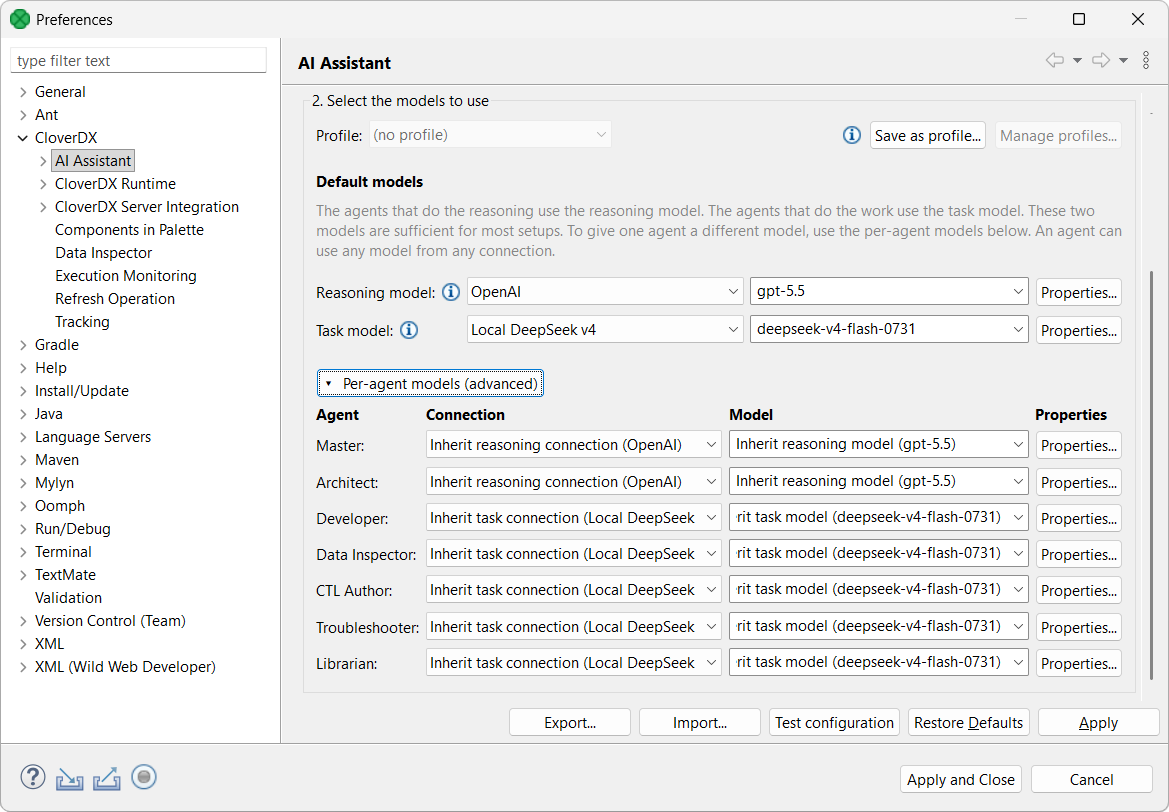1169x812 pixels.
Task: Open the view menu three-dots icon
Action: pos(1146,60)
